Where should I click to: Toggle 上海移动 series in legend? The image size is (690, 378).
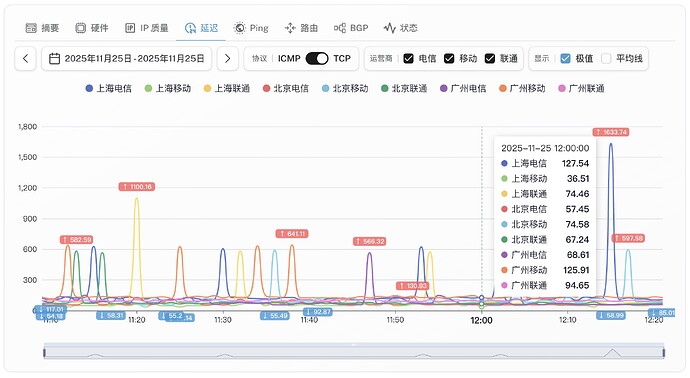point(168,88)
